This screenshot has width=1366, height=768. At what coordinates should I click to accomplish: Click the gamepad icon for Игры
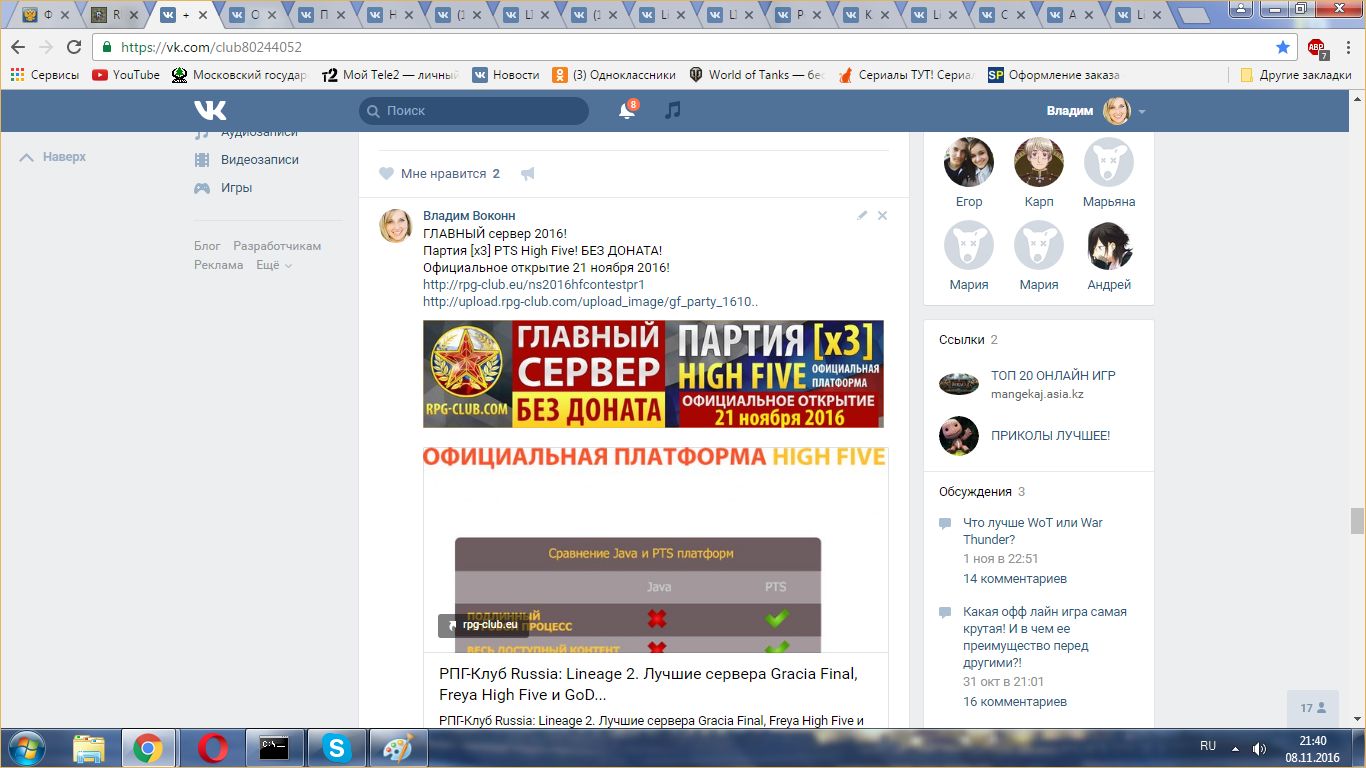[x=202, y=188]
